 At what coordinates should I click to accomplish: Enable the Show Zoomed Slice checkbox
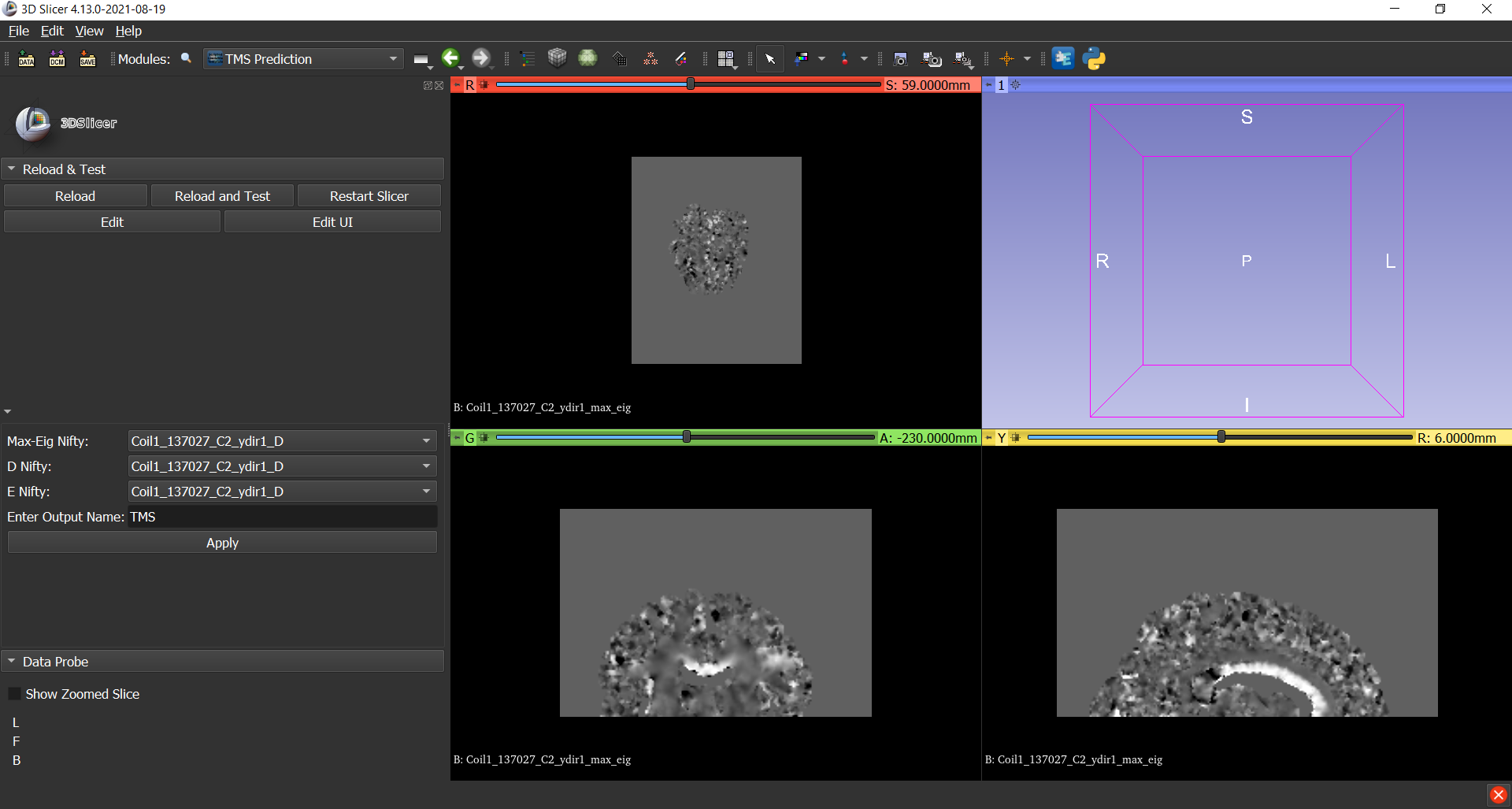14,694
